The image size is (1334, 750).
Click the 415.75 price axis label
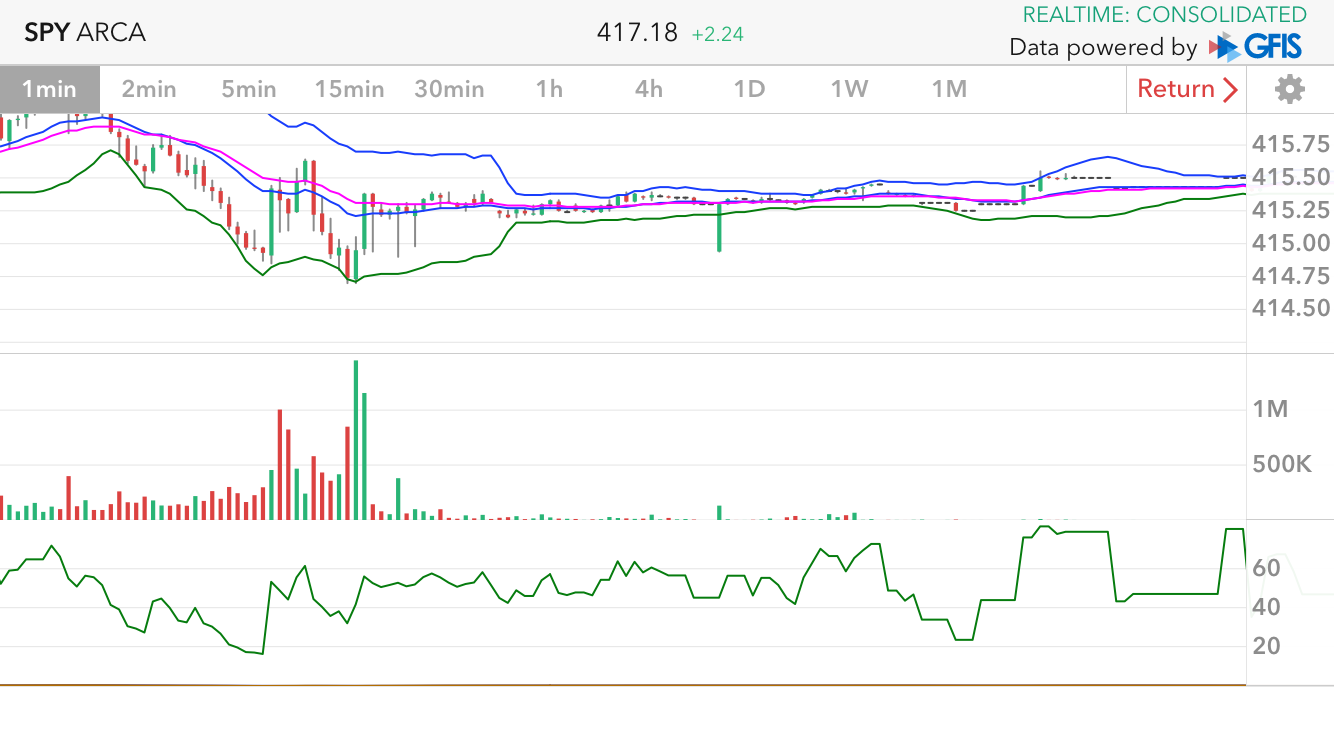point(1291,144)
